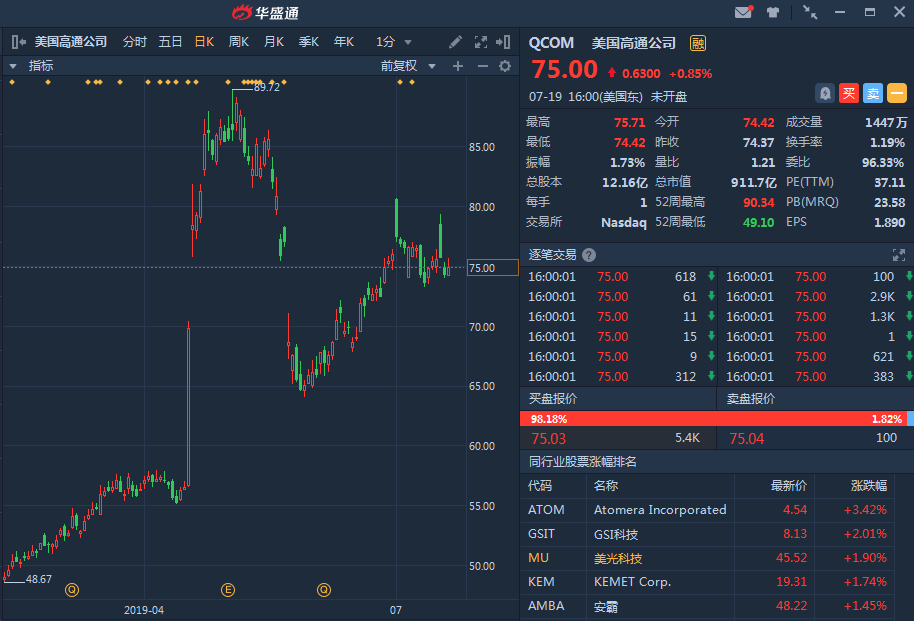The height and width of the screenshot is (621, 914).
Task: Open ATOM Atomera Incorporated row
Action: coord(708,510)
